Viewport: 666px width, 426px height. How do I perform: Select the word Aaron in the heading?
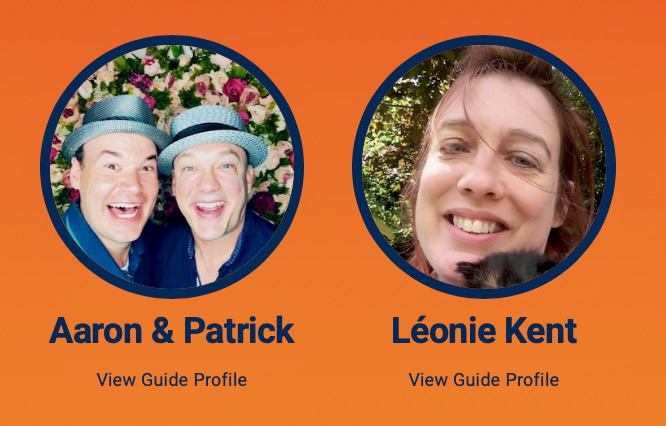[x=96, y=330]
